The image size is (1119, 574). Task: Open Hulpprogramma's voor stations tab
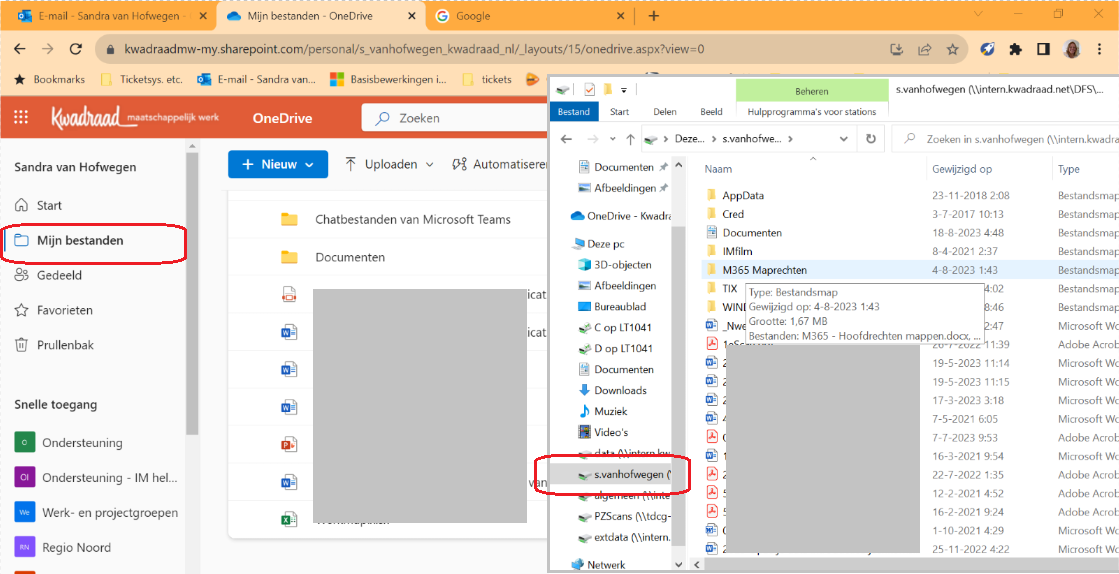(811, 111)
